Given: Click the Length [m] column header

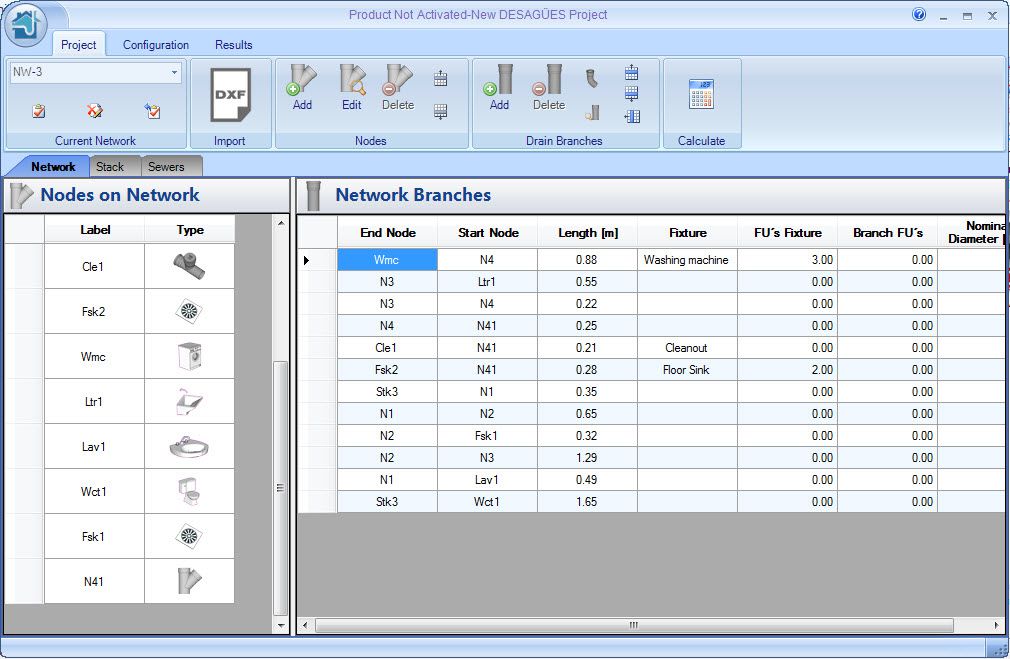Looking at the screenshot, I should [588, 233].
